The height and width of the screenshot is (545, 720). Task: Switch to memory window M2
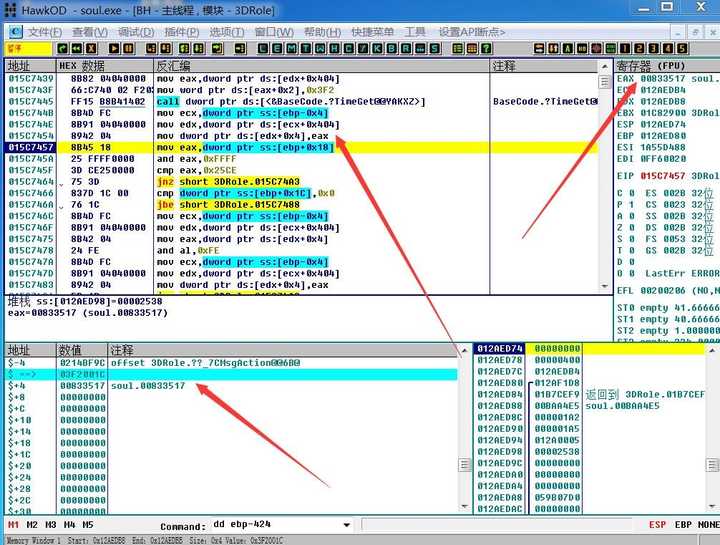[x=32, y=525]
